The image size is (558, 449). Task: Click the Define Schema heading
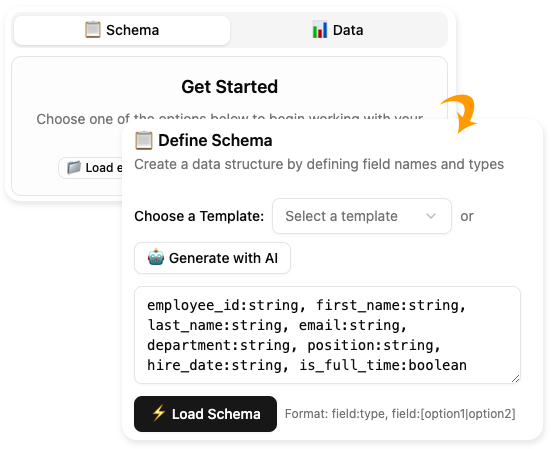click(215, 140)
